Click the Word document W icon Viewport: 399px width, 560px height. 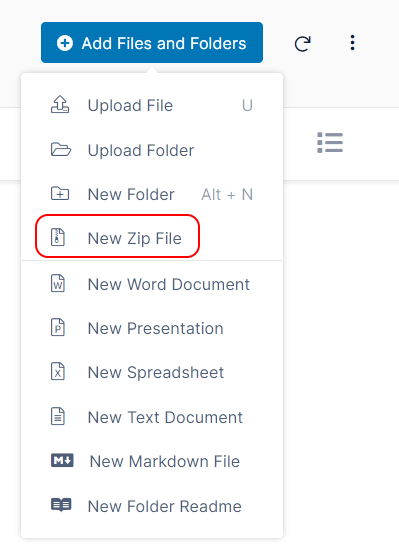[x=58, y=284]
